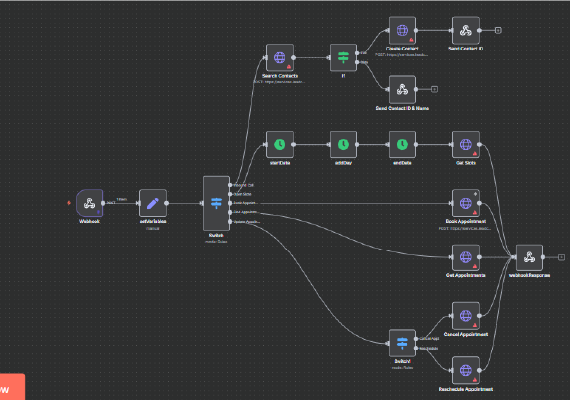570x400 pixels.
Task: Open the Switch1 node
Action: pos(402,343)
